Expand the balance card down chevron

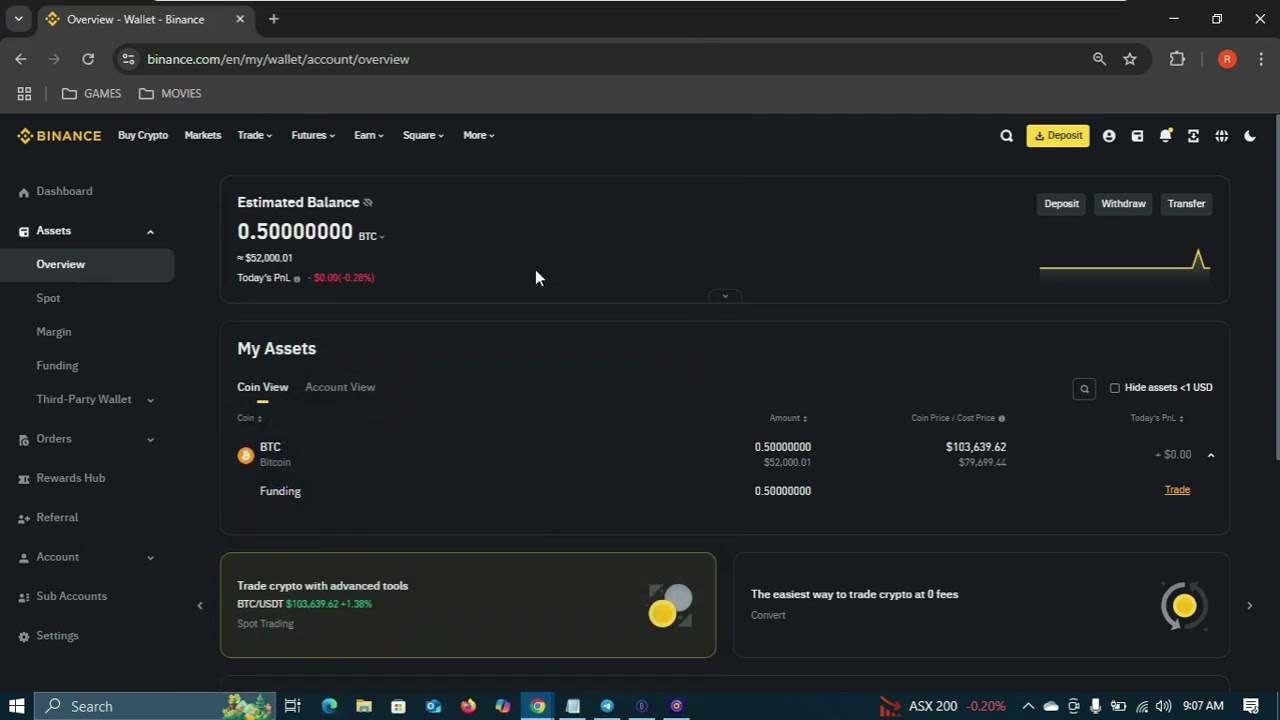click(x=725, y=296)
